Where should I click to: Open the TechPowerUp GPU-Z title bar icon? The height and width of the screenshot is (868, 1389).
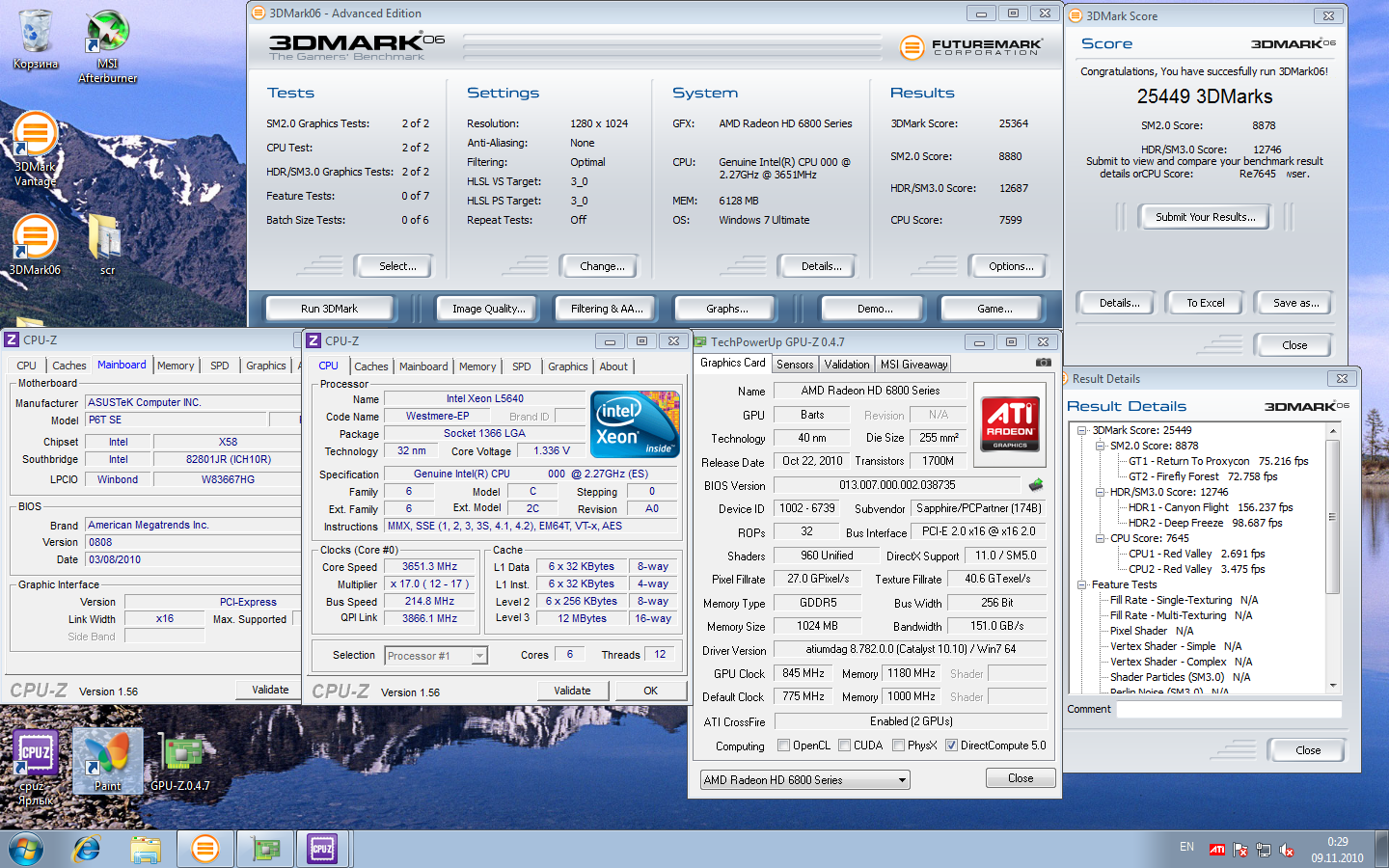point(700,341)
